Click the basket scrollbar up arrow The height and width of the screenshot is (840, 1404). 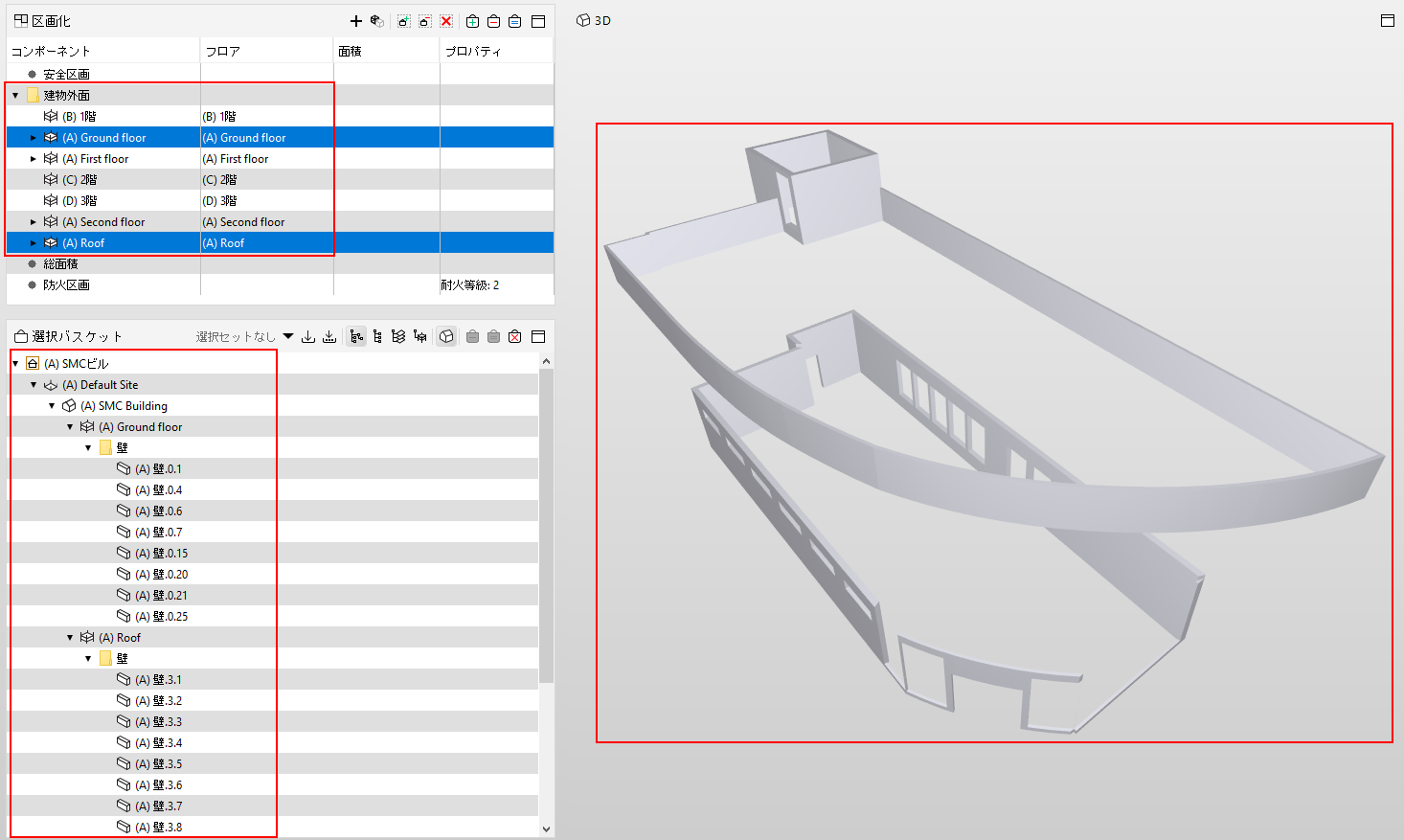[547, 361]
